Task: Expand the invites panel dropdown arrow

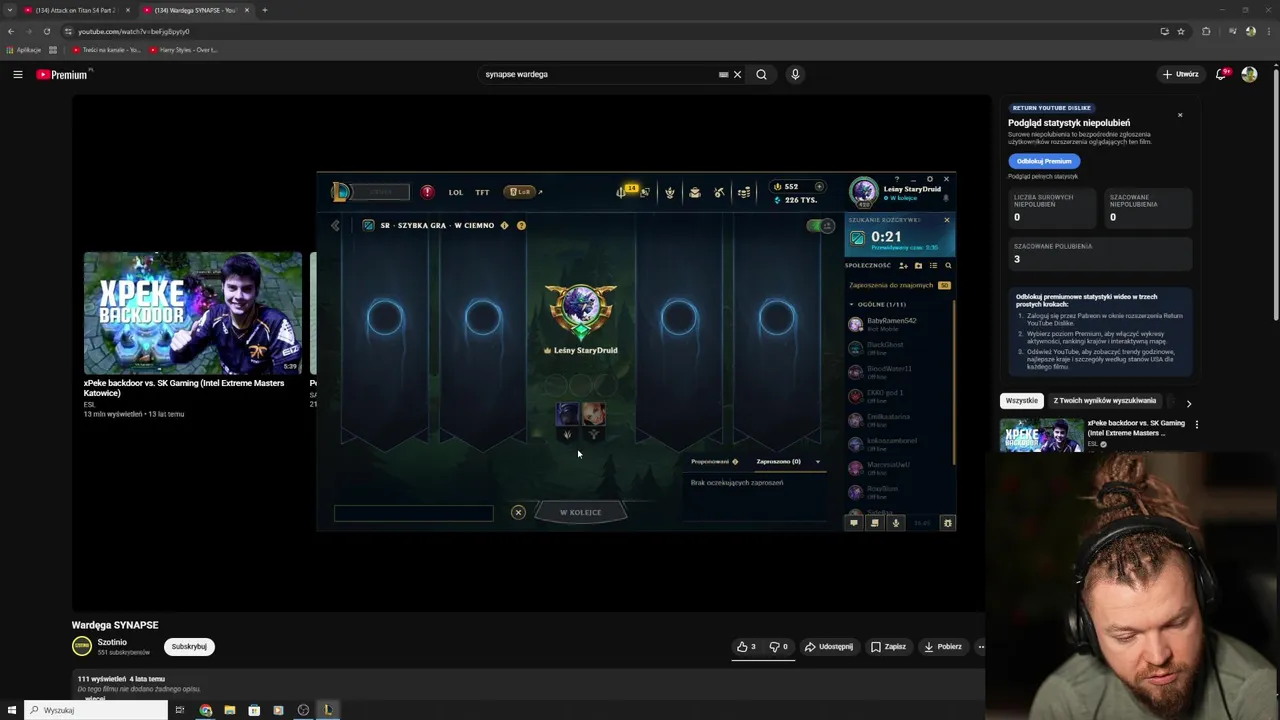Action: (817, 462)
